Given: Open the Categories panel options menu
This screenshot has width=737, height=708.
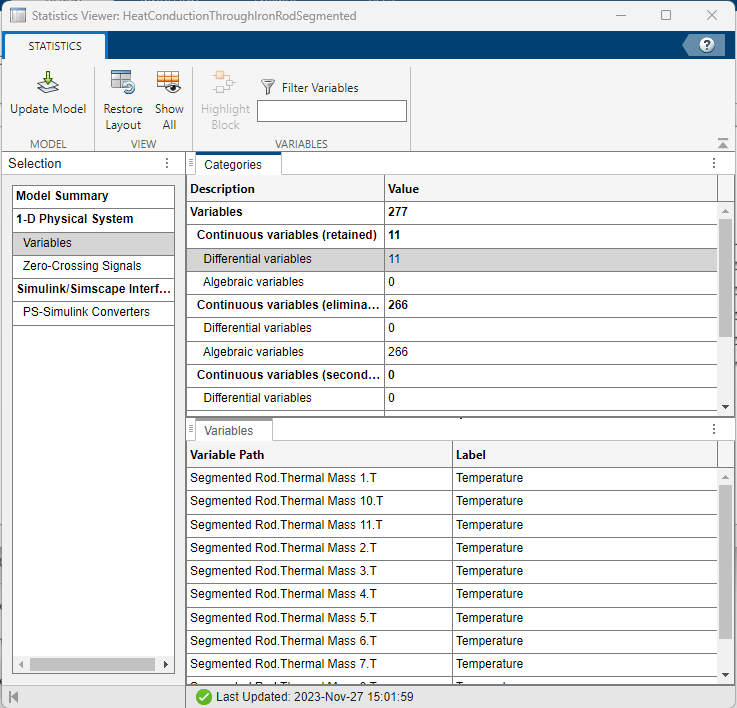Looking at the screenshot, I should (x=714, y=164).
